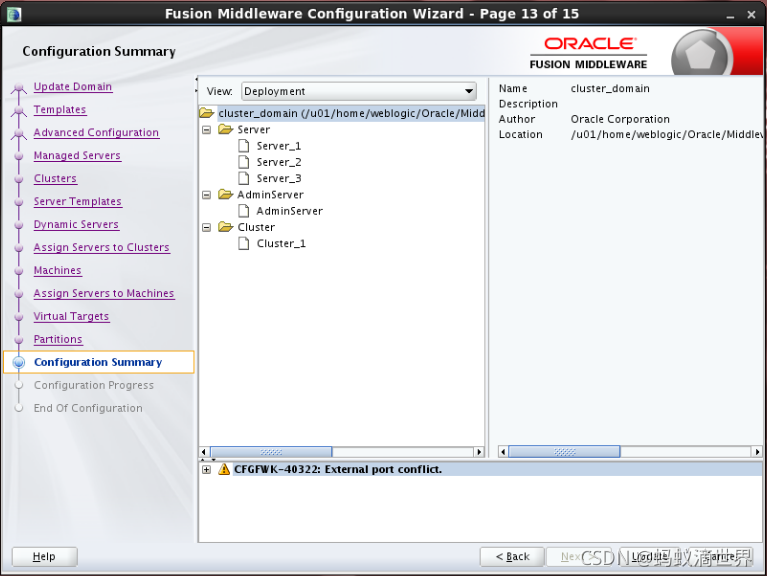Close the Configuration Wizard window
Image resolution: width=767 pixels, height=576 pixels.
pyautogui.click(x=751, y=15)
